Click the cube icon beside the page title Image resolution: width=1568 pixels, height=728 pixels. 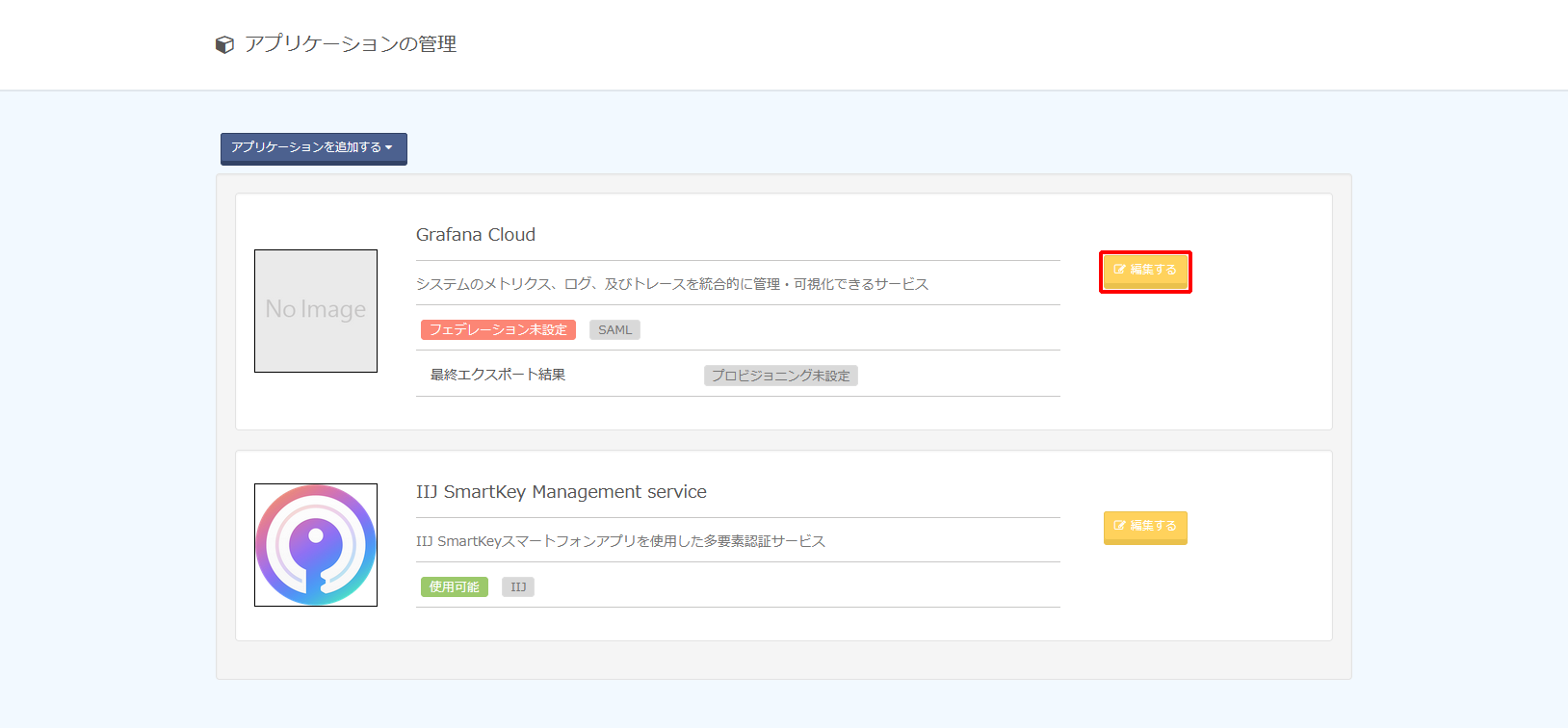click(x=224, y=45)
